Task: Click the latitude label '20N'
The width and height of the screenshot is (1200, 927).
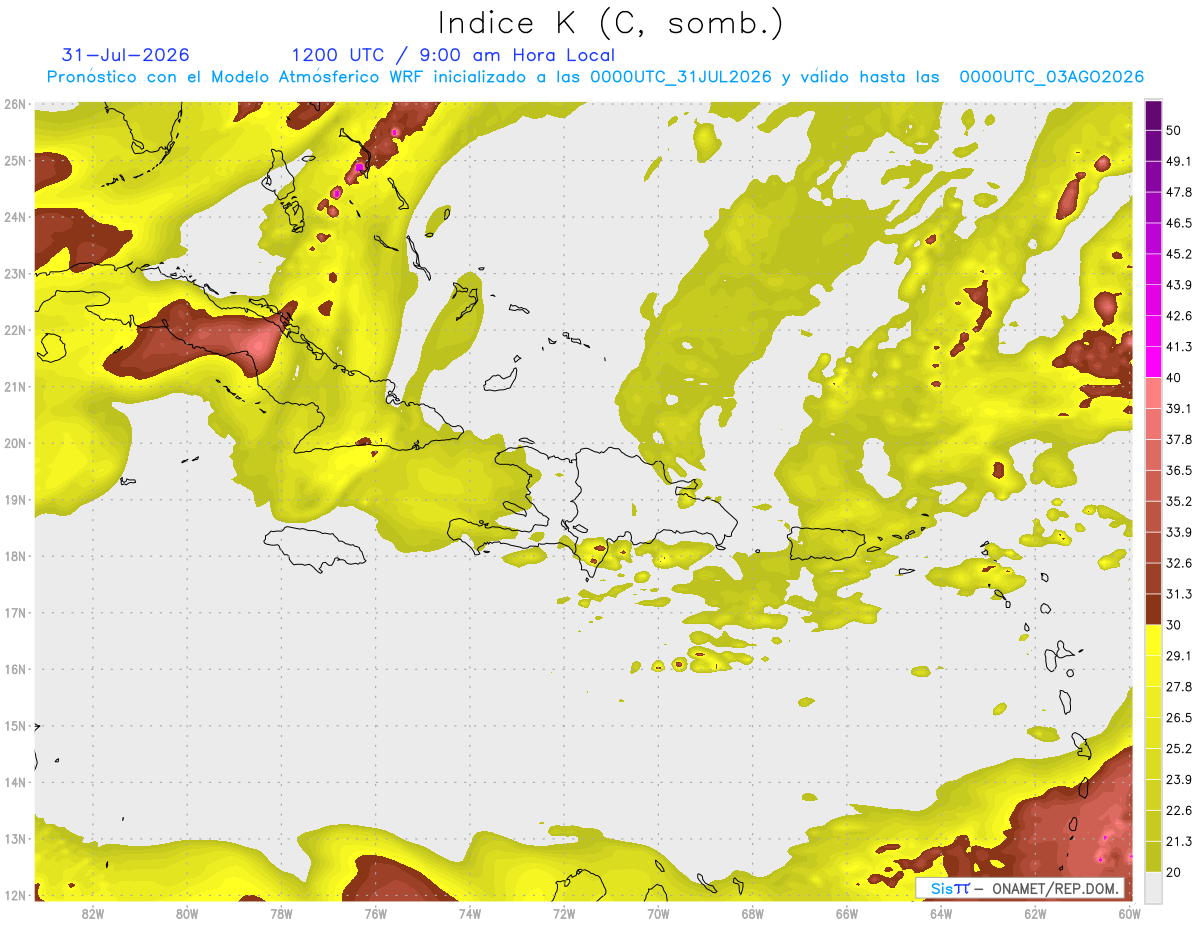Action: (x=14, y=443)
